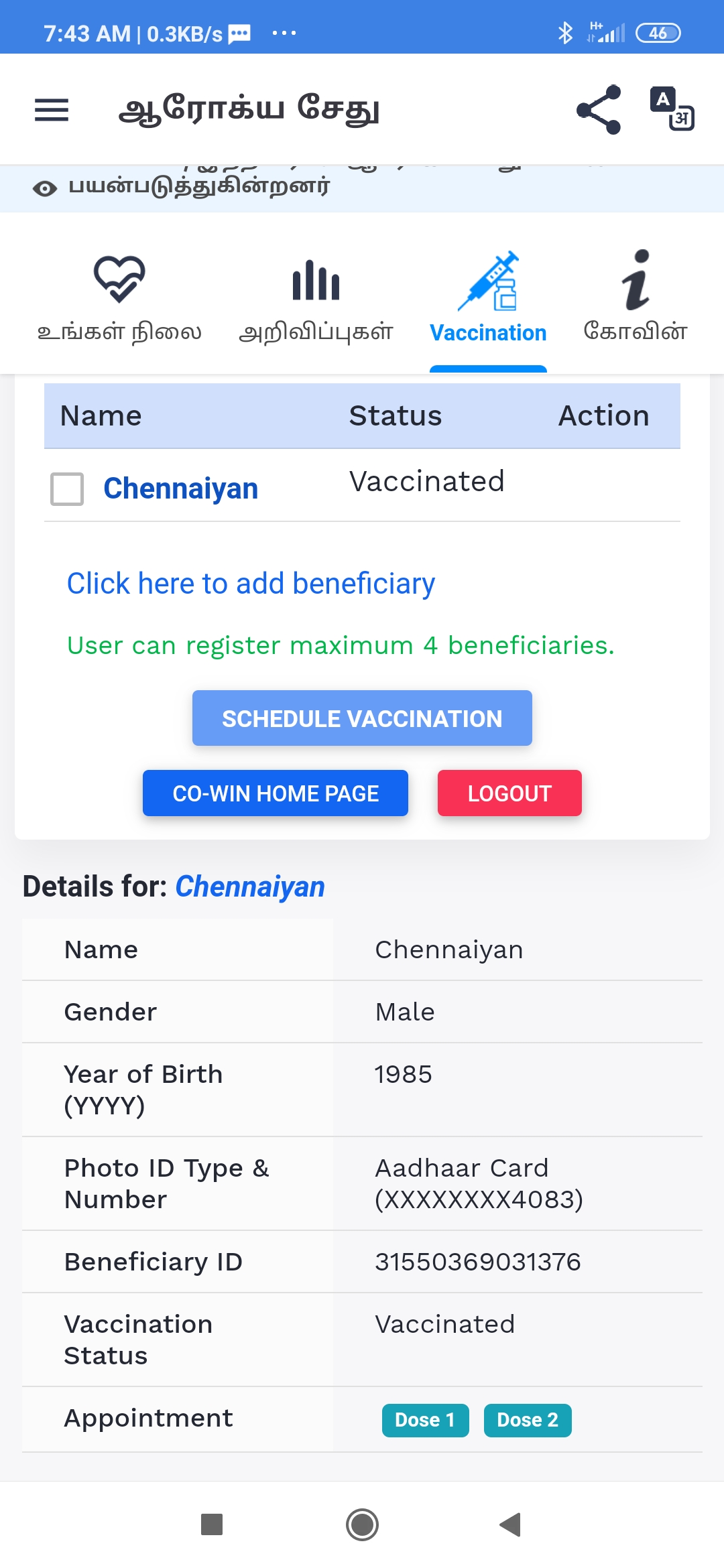Select the syringe Vaccination icon
Image resolution: width=724 pixels, height=1568 pixels.
coord(489,281)
